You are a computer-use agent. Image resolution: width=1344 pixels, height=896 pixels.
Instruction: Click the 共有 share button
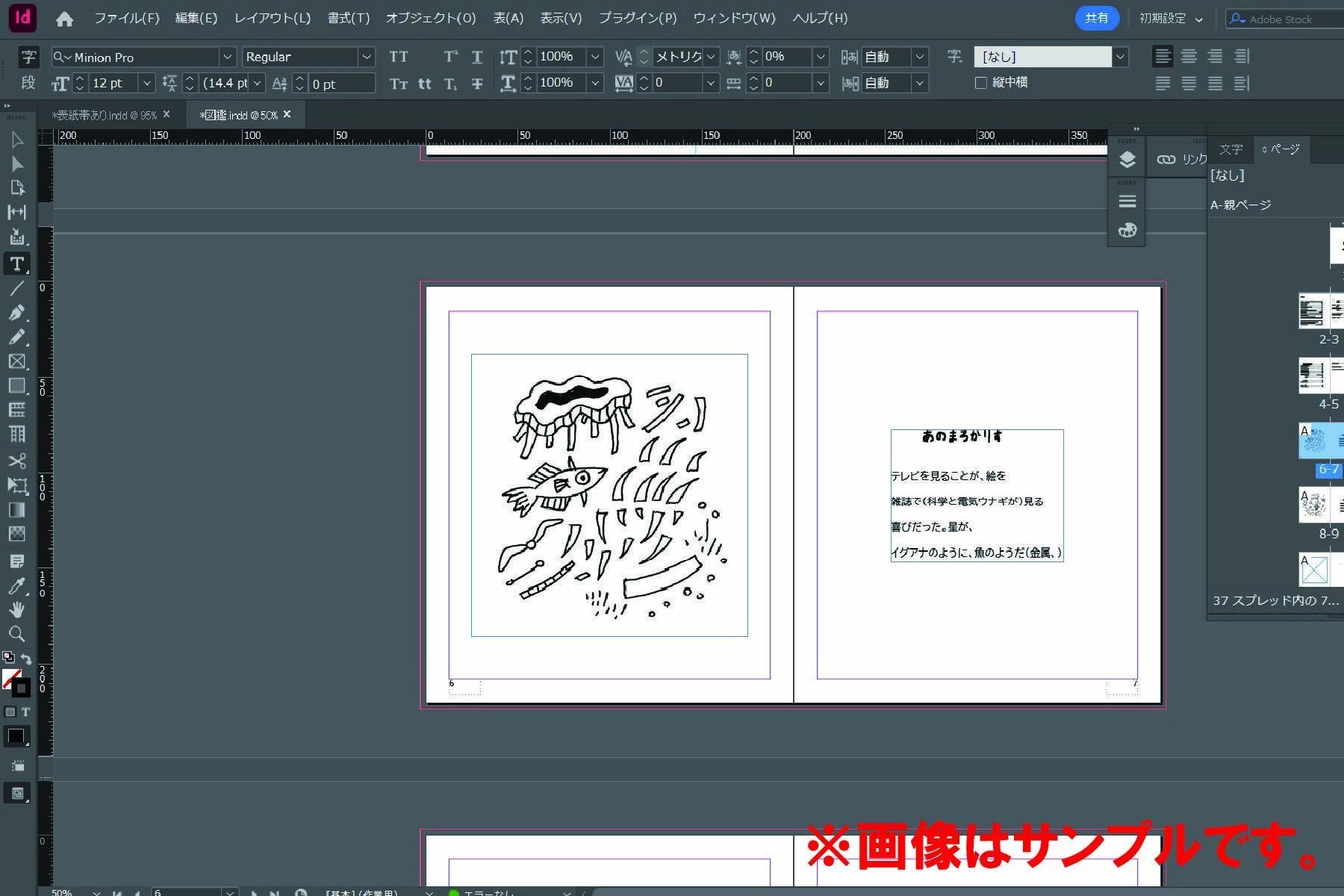point(1096,19)
